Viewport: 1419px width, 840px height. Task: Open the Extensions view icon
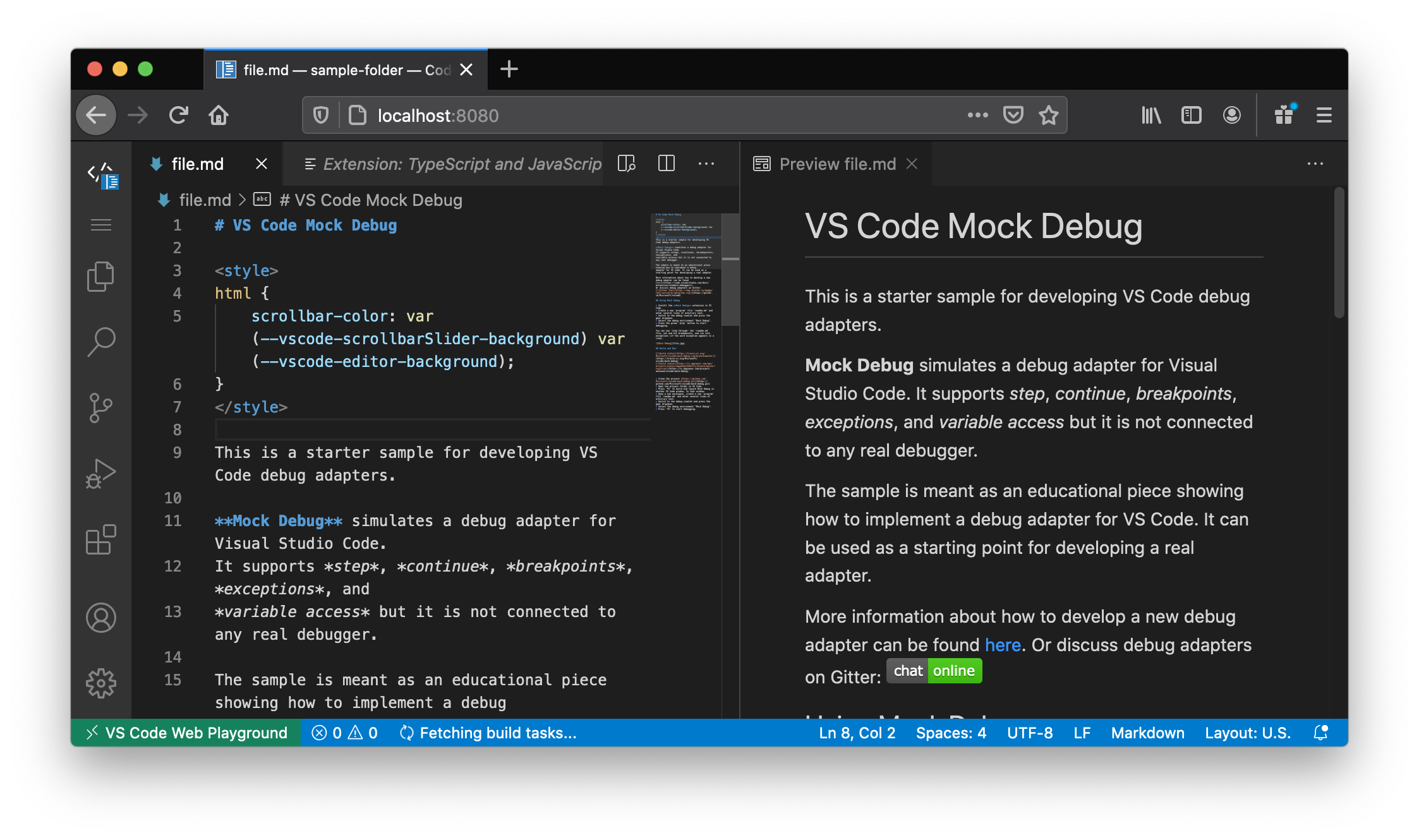point(100,540)
